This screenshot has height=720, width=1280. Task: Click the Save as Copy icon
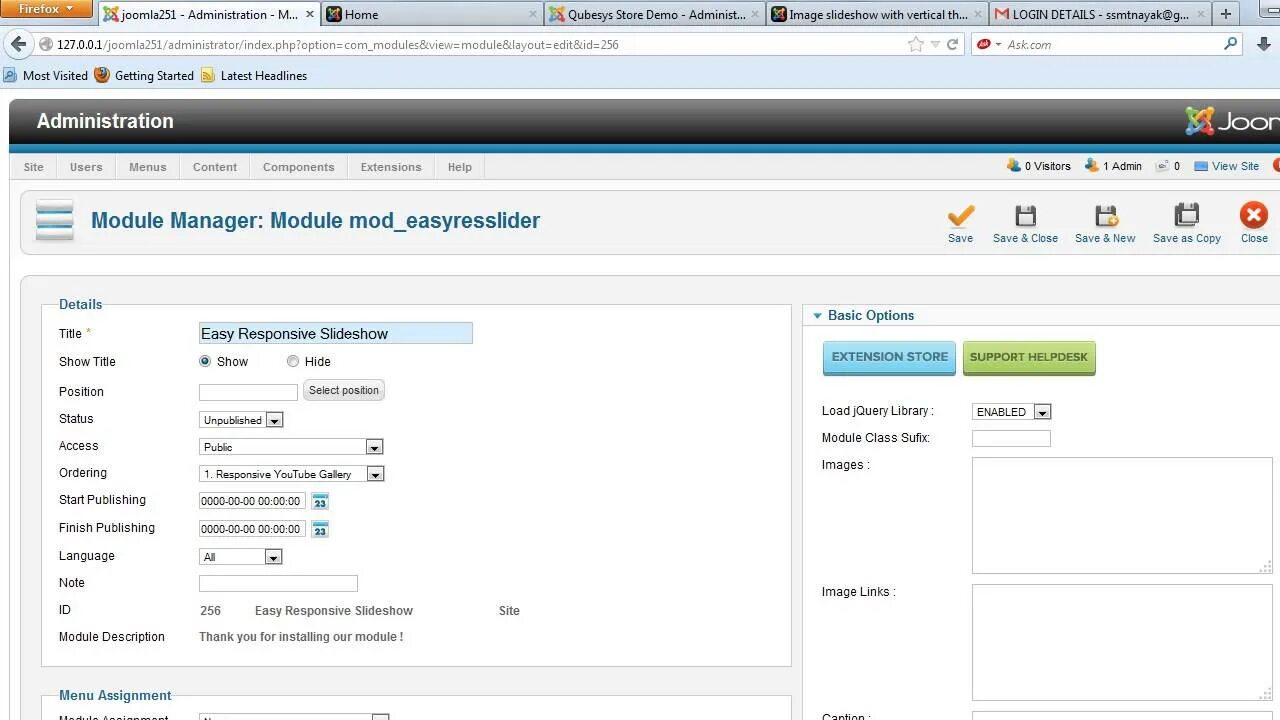pyautogui.click(x=1186, y=216)
